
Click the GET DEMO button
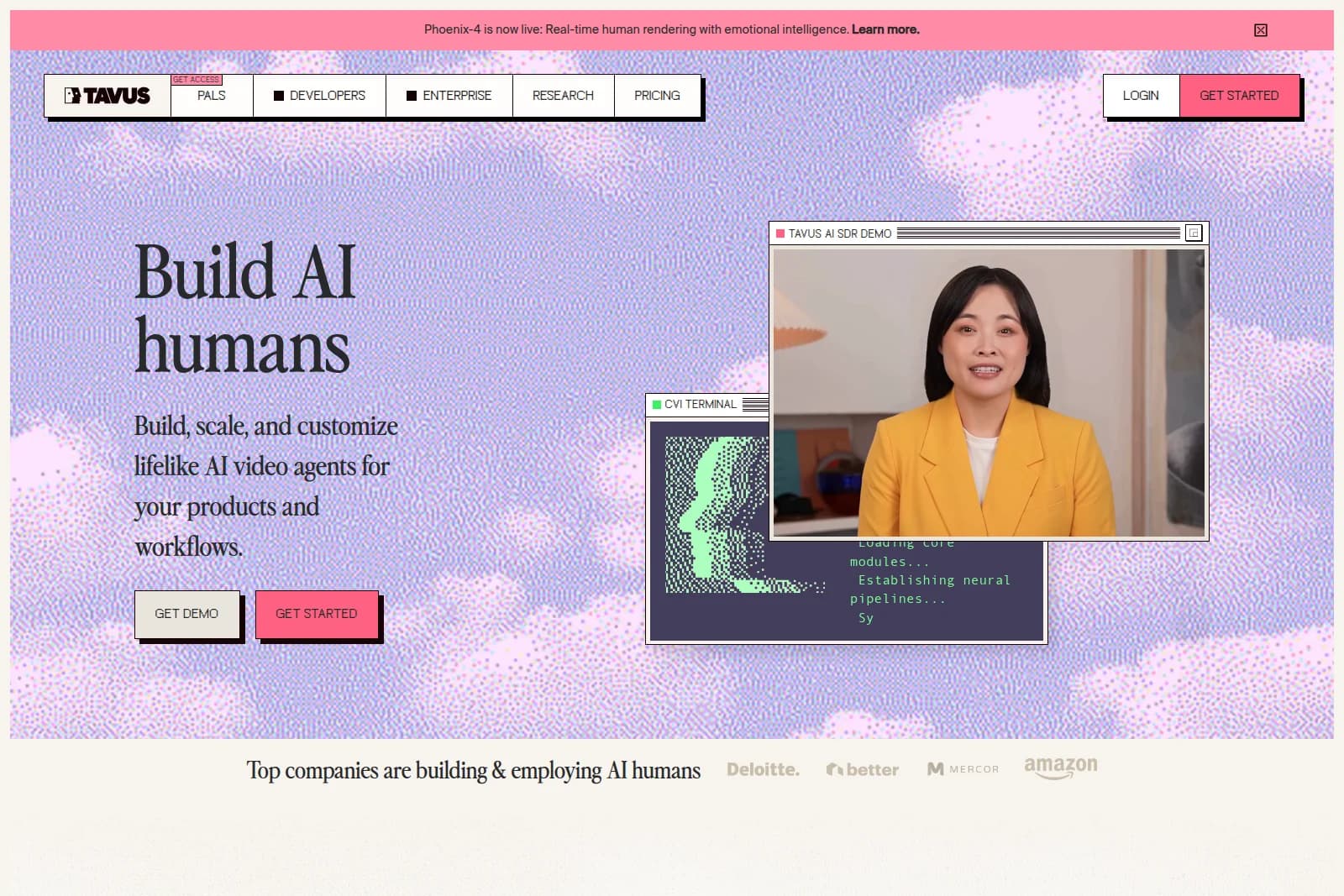[186, 614]
